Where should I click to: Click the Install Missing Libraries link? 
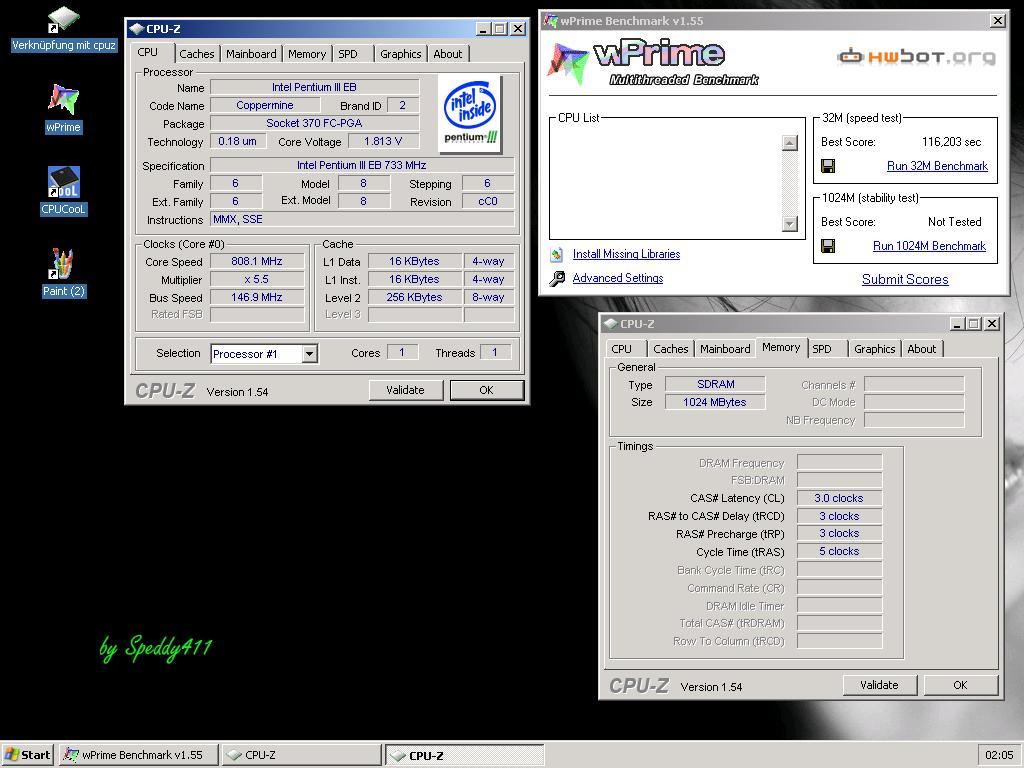(626, 254)
